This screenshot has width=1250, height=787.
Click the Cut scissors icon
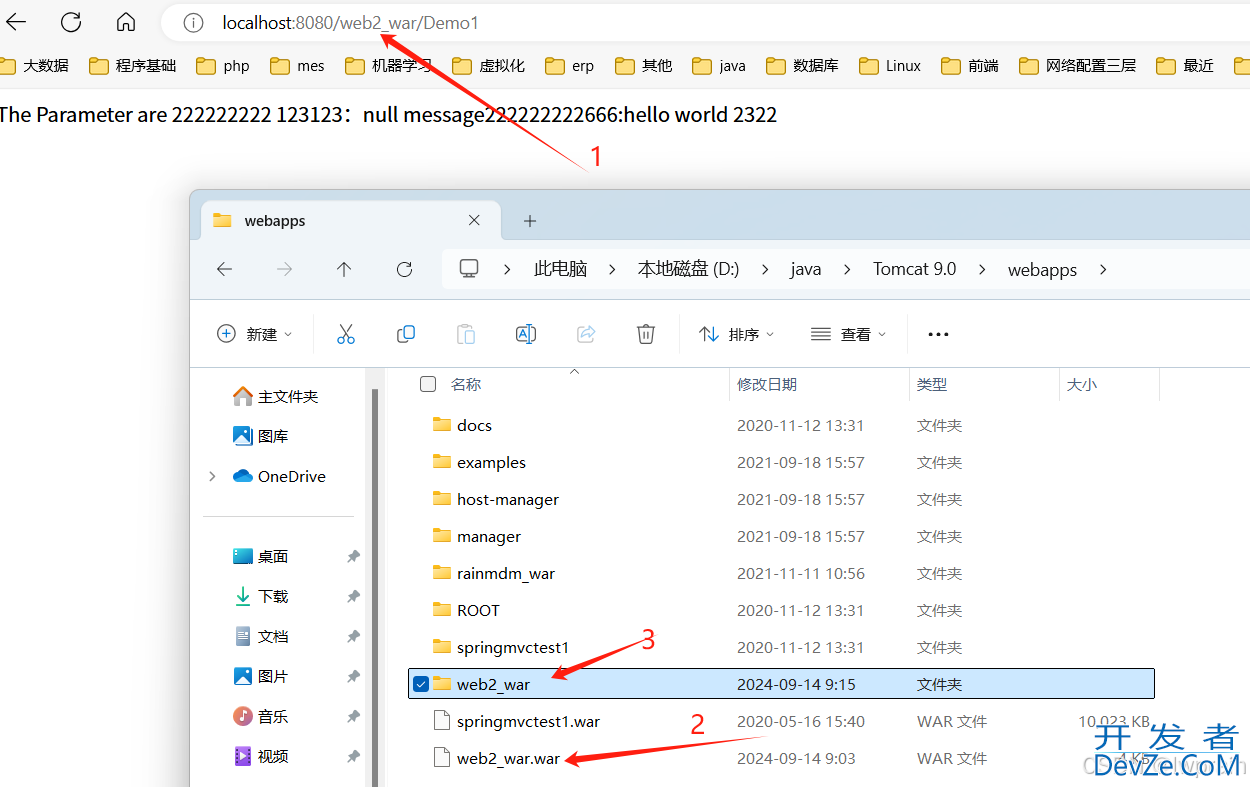coord(346,334)
